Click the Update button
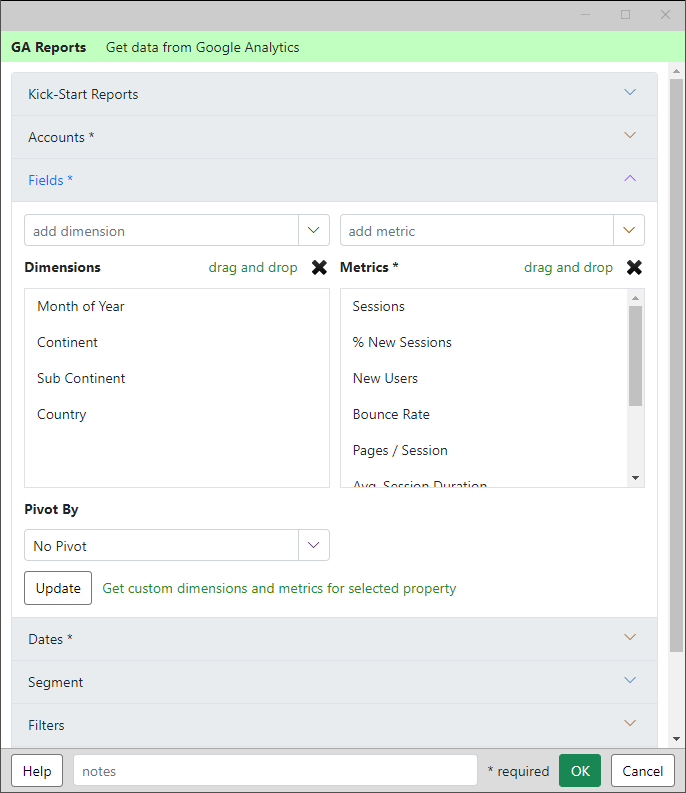The width and height of the screenshot is (686, 793). [x=58, y=588]
